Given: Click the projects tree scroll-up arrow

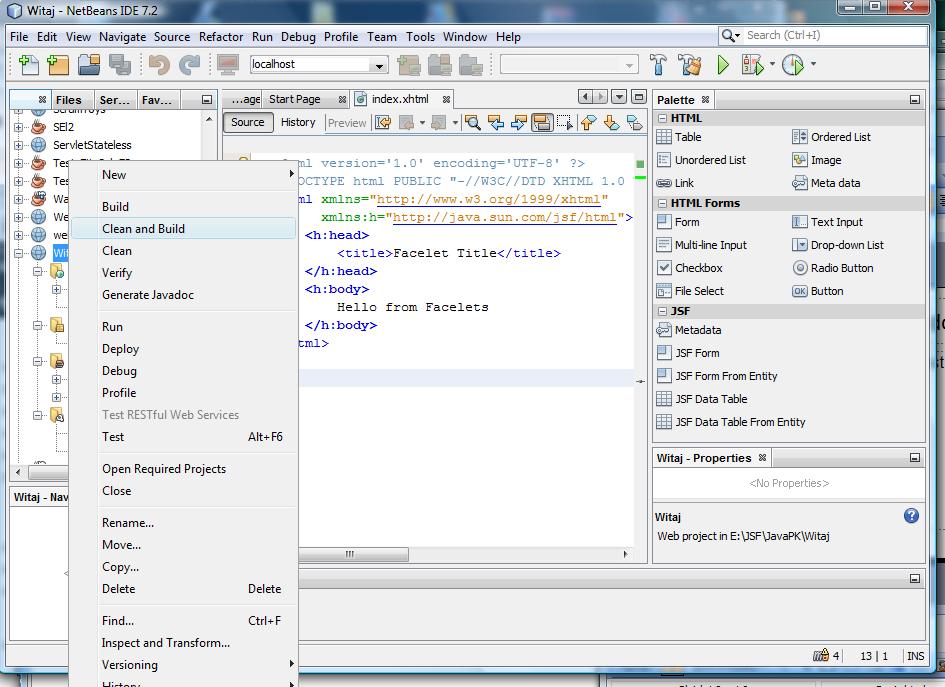Looking at the screenshot, I should click(209, 119).
